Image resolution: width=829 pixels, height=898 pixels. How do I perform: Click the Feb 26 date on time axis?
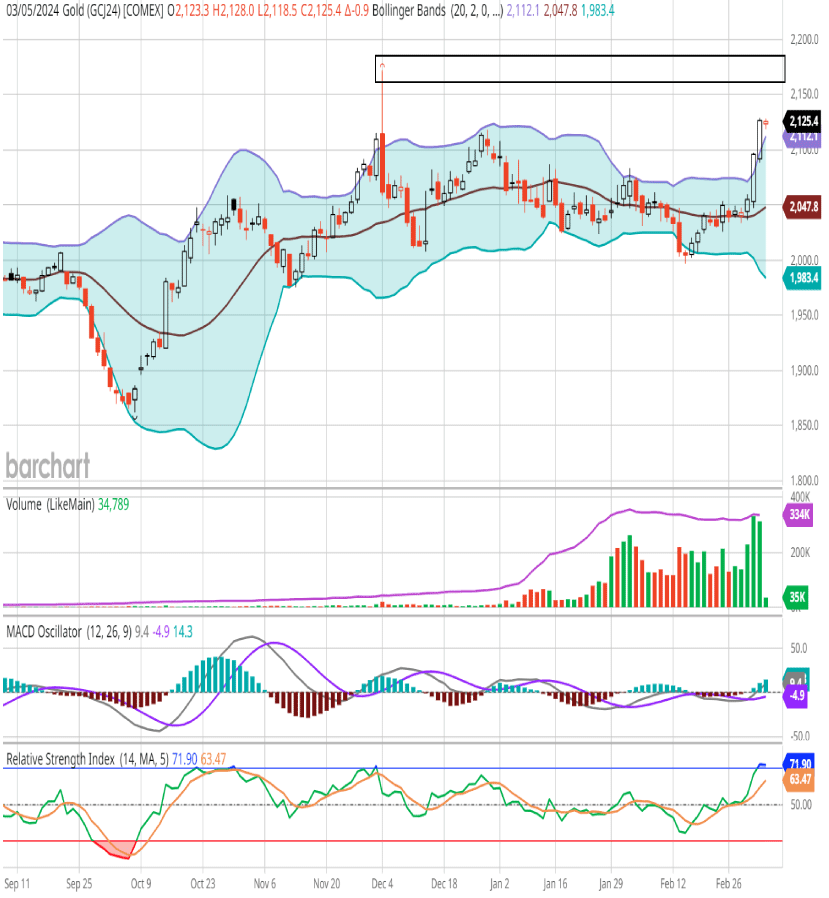(728, 884)
